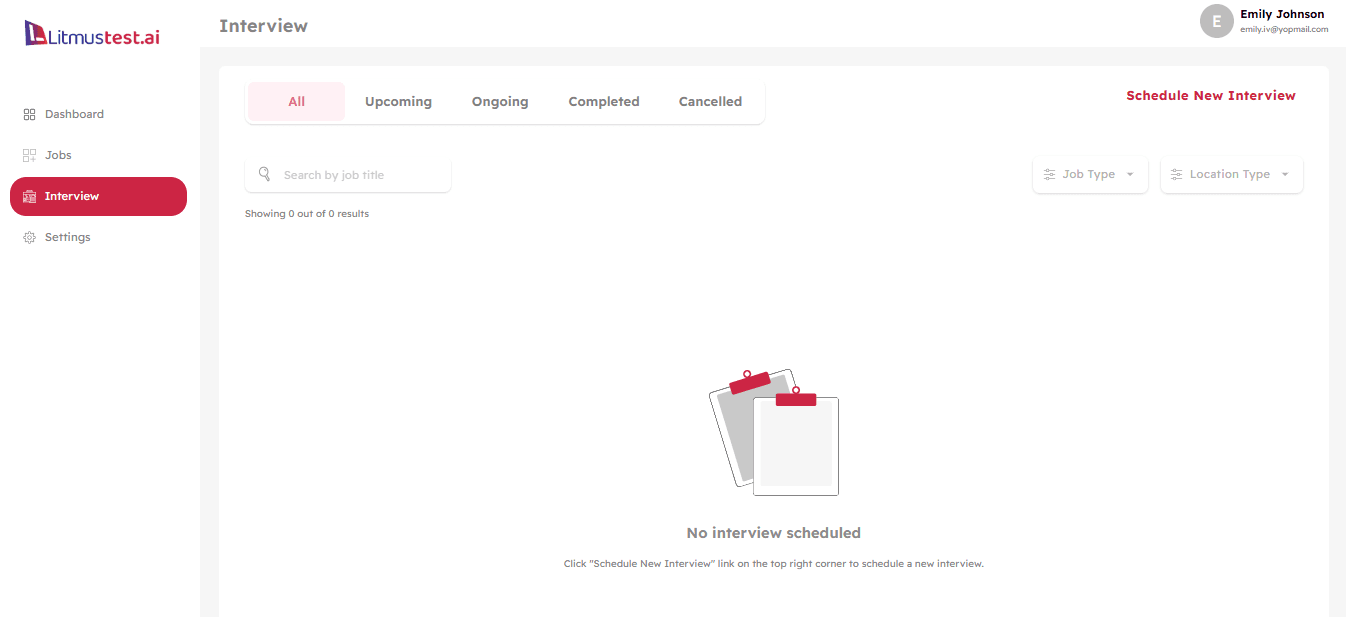View the Cancelled interviews tab

[x=710, y=102]
